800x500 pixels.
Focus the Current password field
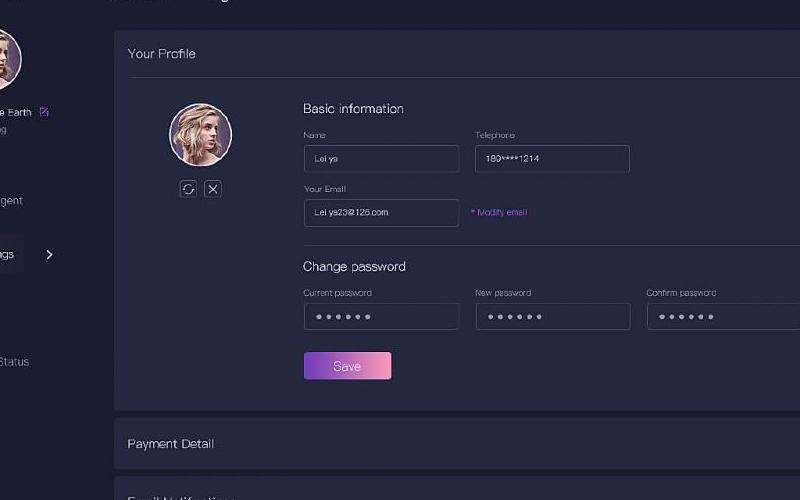pos(381,317)
